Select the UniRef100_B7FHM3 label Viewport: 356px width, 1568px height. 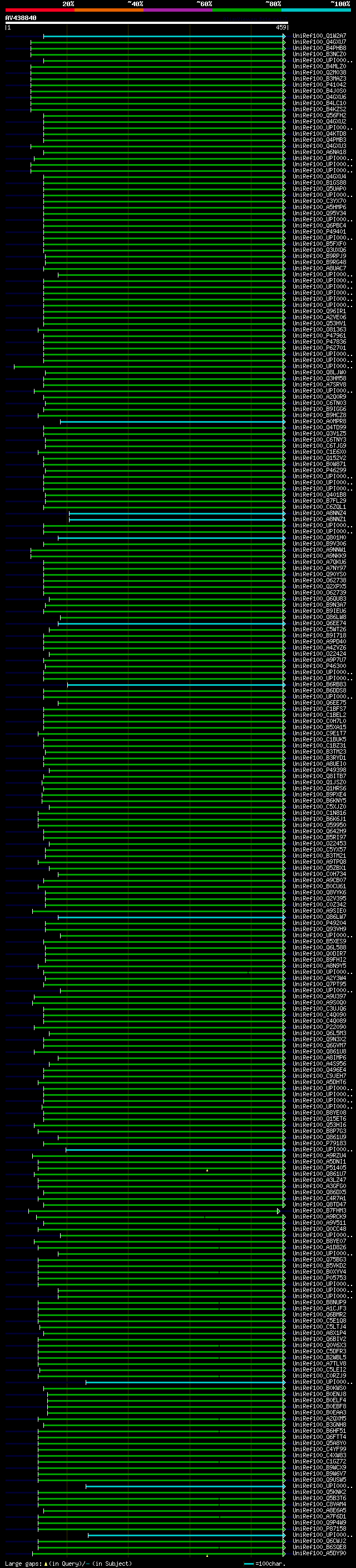click(319, 1211)
